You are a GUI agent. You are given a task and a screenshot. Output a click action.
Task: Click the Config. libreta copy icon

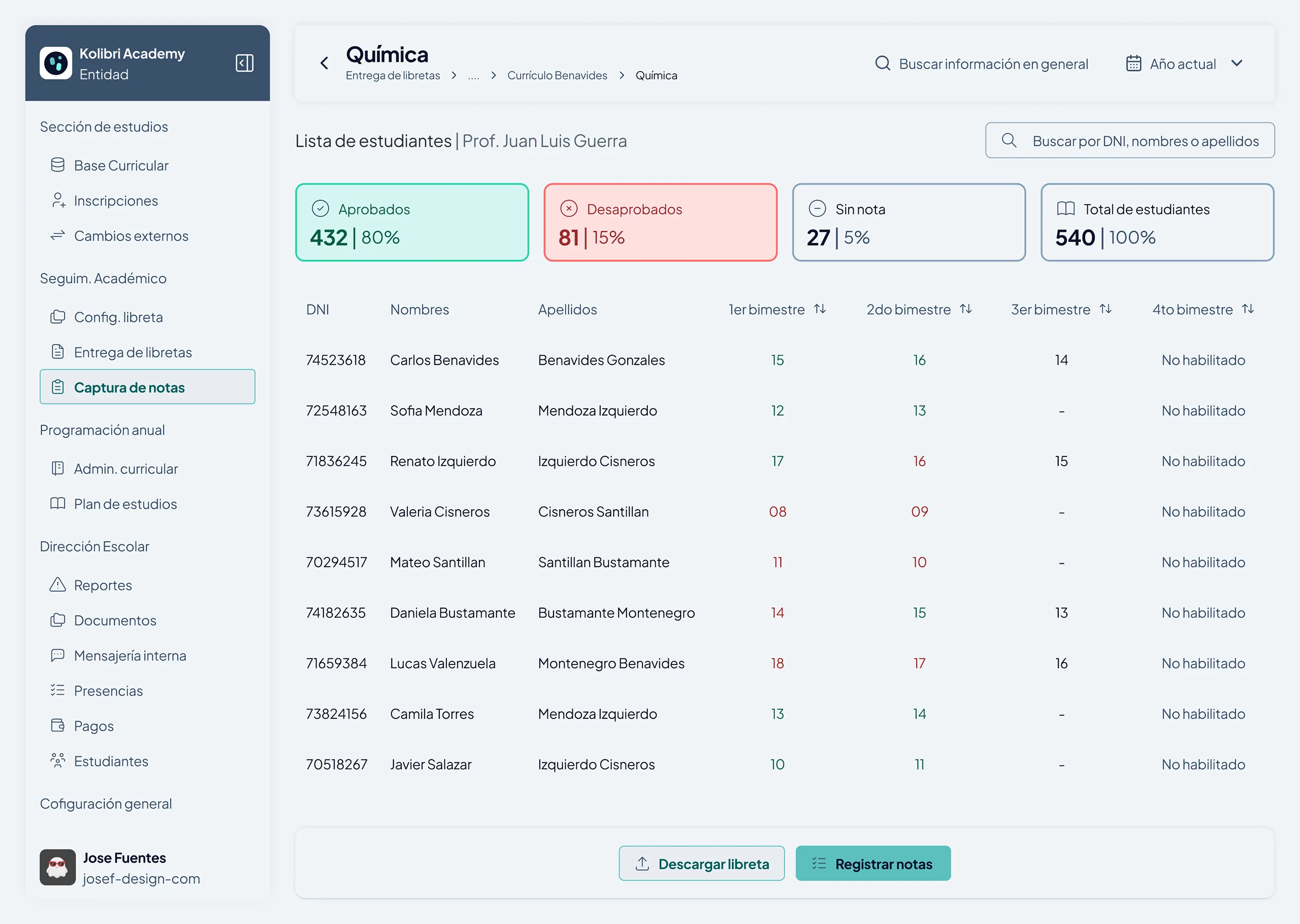[57, 317]
